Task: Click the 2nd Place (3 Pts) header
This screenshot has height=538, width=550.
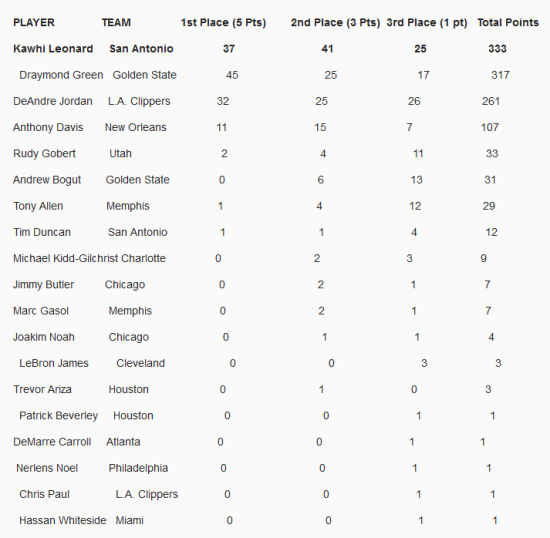Action: [335, 23]
